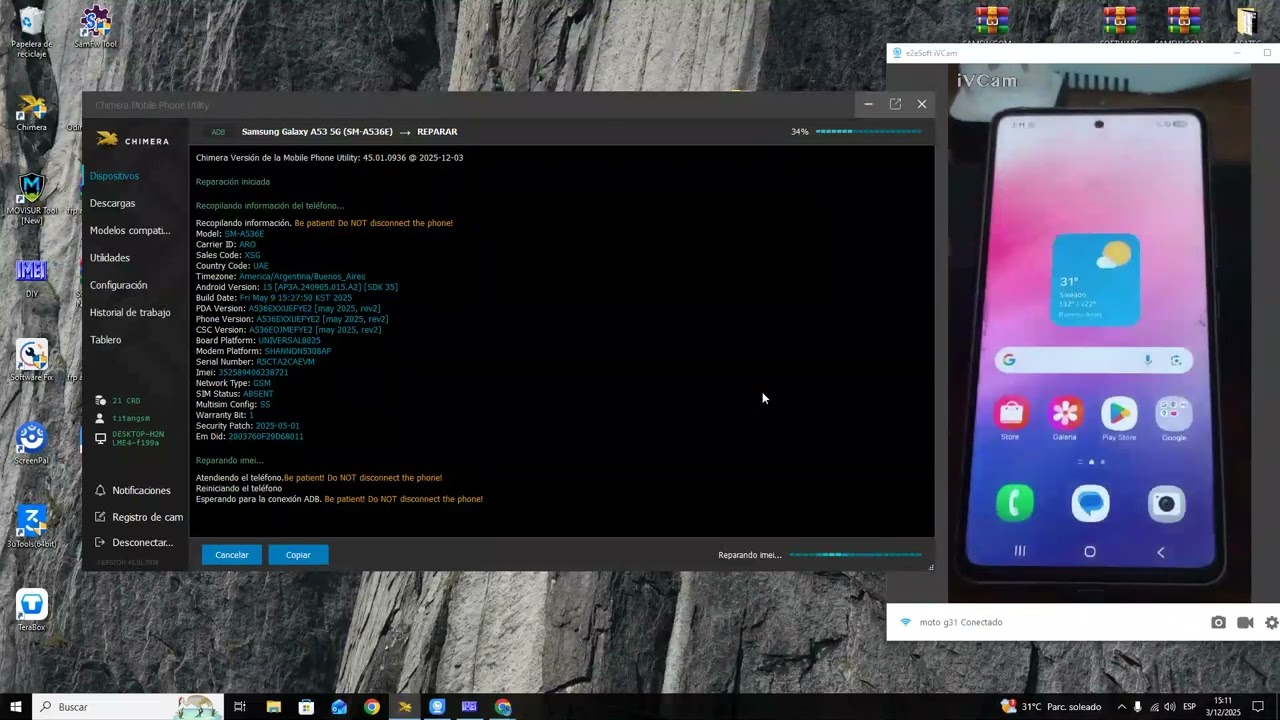Open Configuración in Chimera sidebar

point(118,285)
